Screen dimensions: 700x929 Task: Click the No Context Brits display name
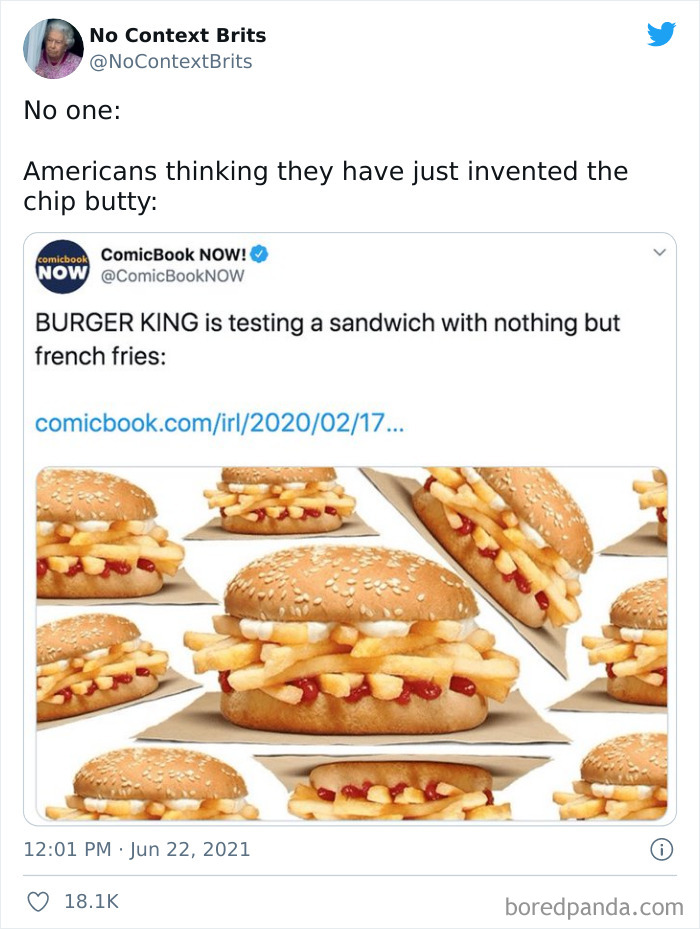[x=178, y=34]
